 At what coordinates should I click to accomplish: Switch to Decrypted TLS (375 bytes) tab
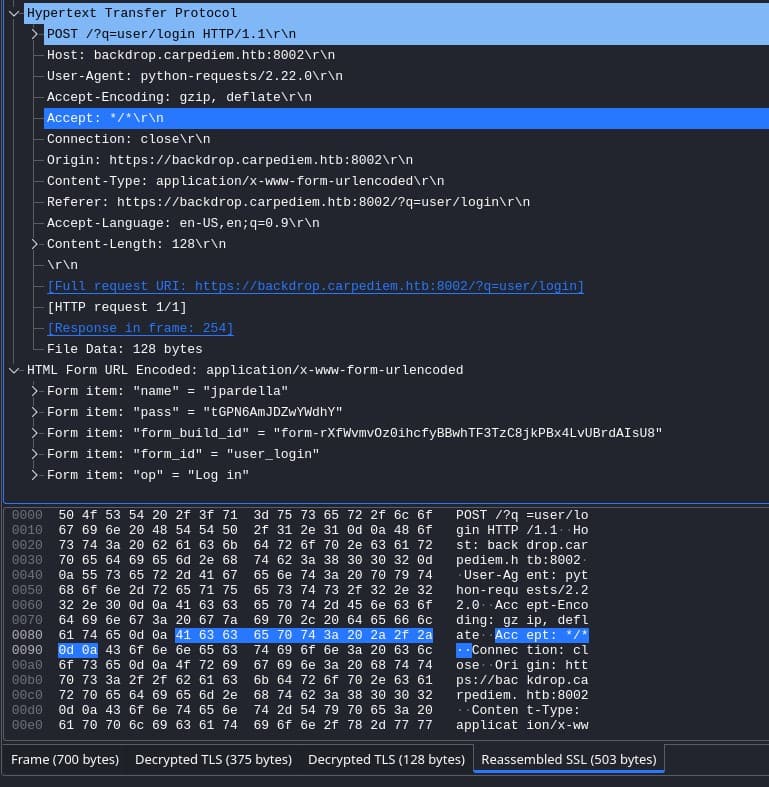coord(213,759)
